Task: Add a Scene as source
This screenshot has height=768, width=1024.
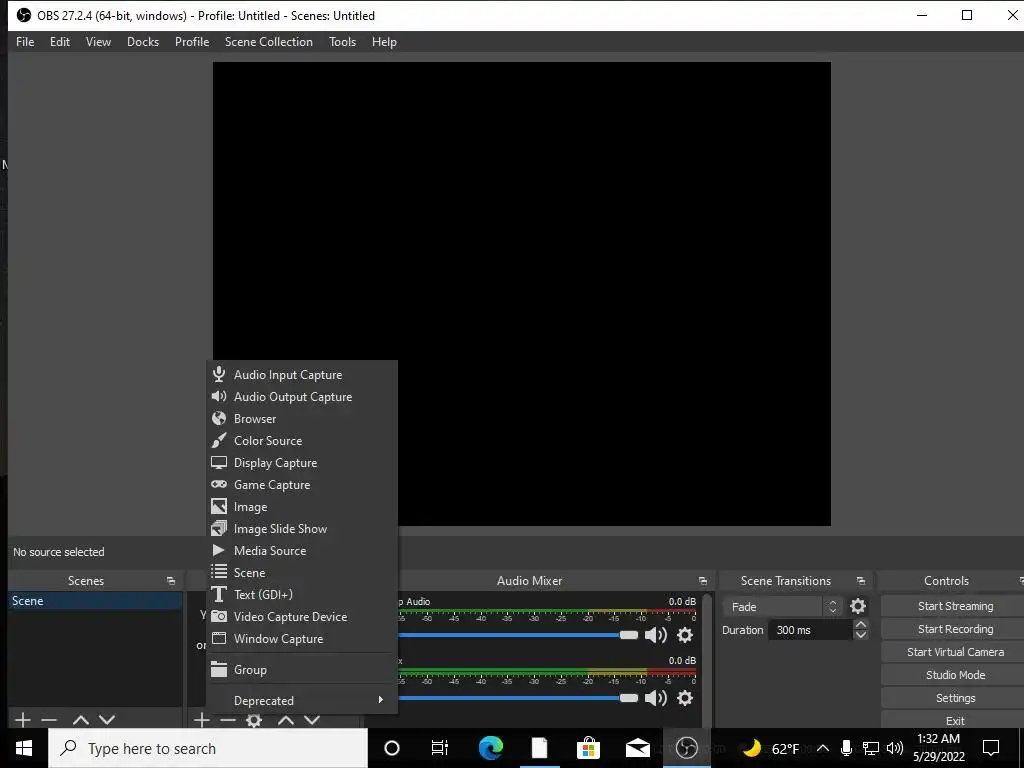Action: point(302,573)
